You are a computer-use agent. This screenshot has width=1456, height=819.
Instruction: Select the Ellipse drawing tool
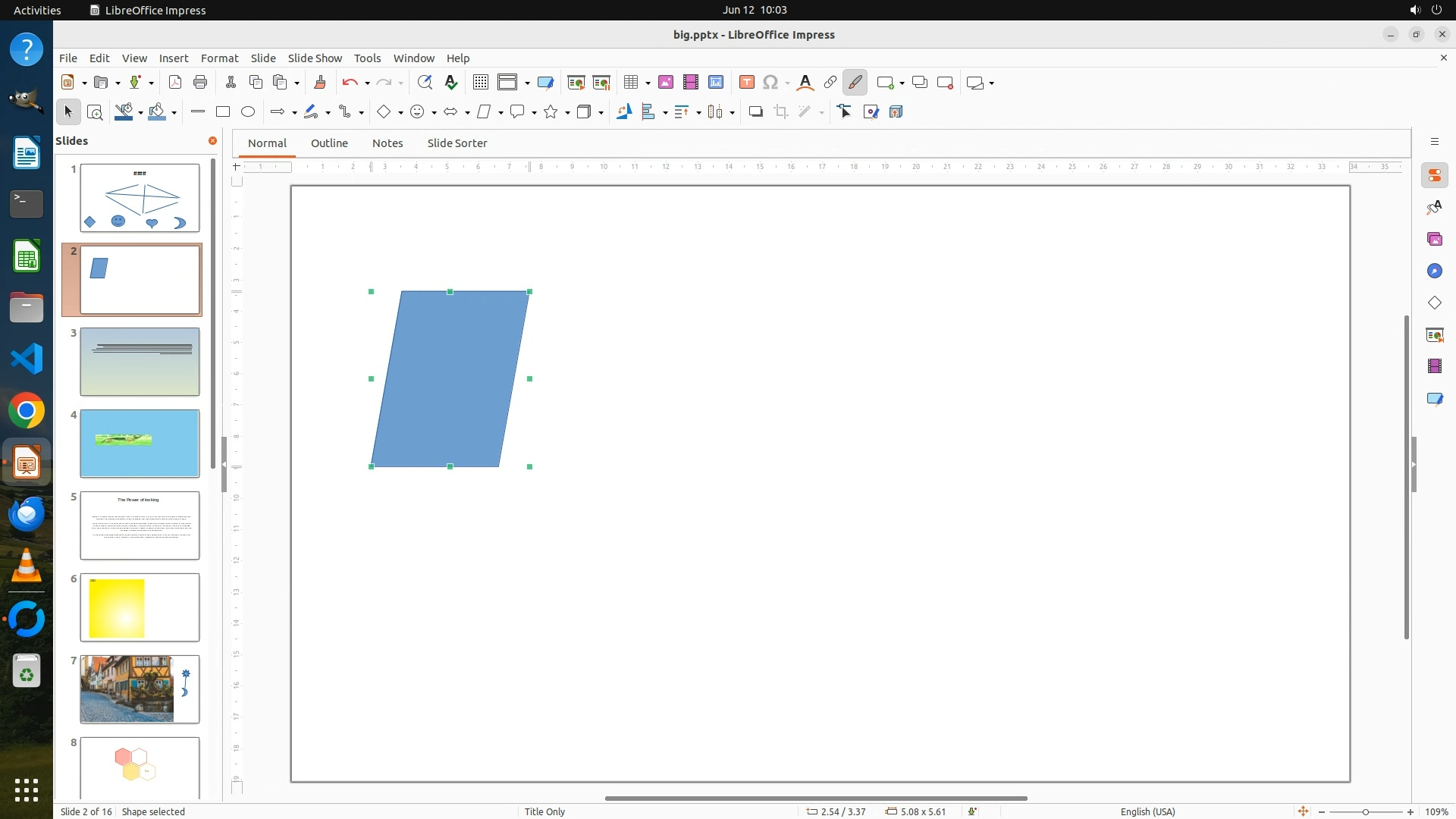[248, 112]
